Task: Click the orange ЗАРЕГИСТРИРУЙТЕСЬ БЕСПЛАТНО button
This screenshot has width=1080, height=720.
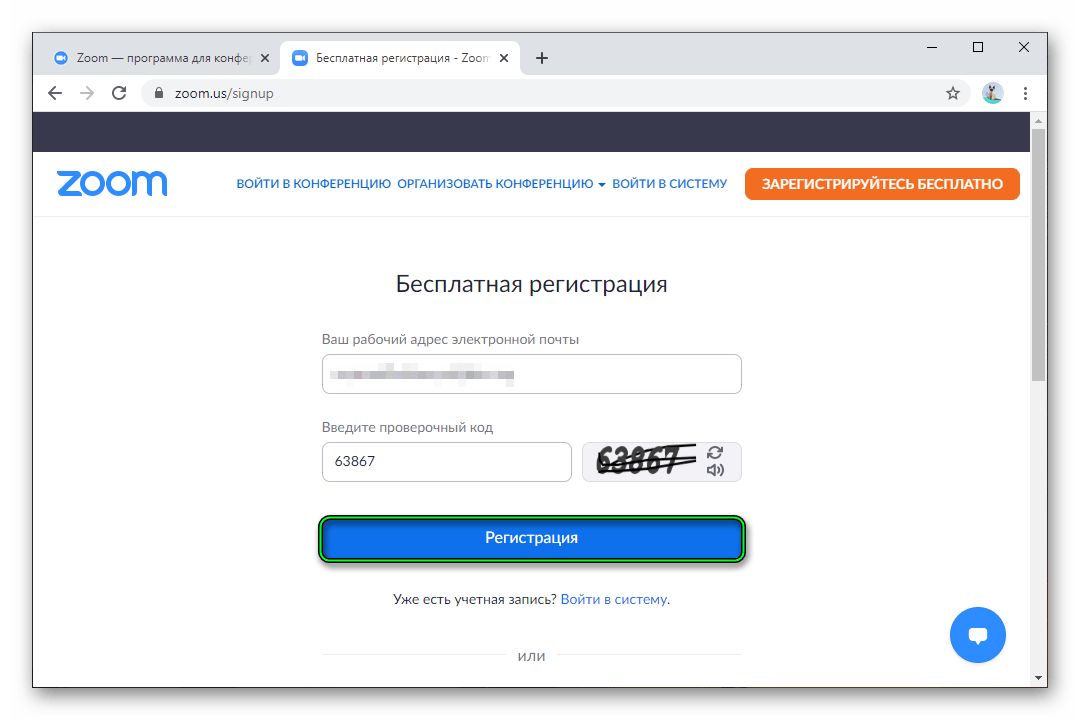Action: pyautogui.click(x=882, y=184)
